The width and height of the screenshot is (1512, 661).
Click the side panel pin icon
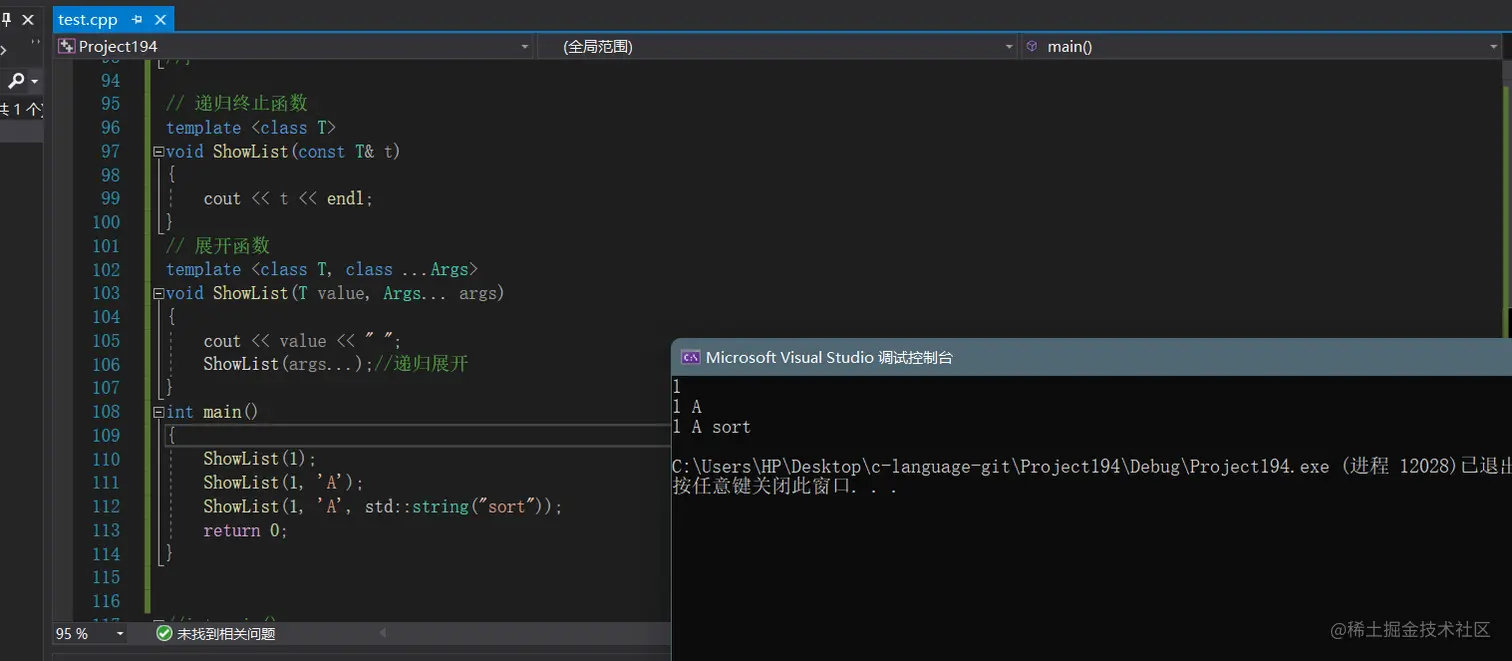click(6, 19)
